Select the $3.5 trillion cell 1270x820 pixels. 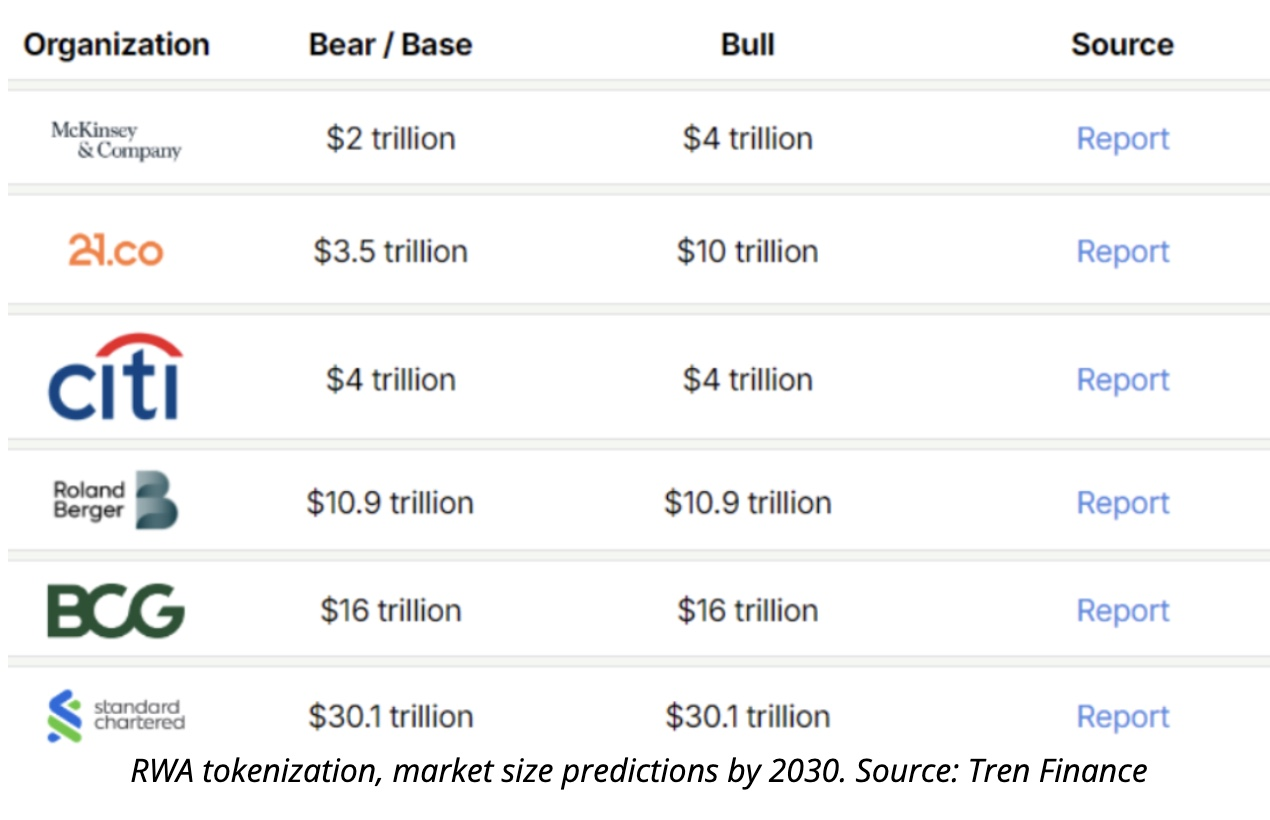(x=390, y=251)
